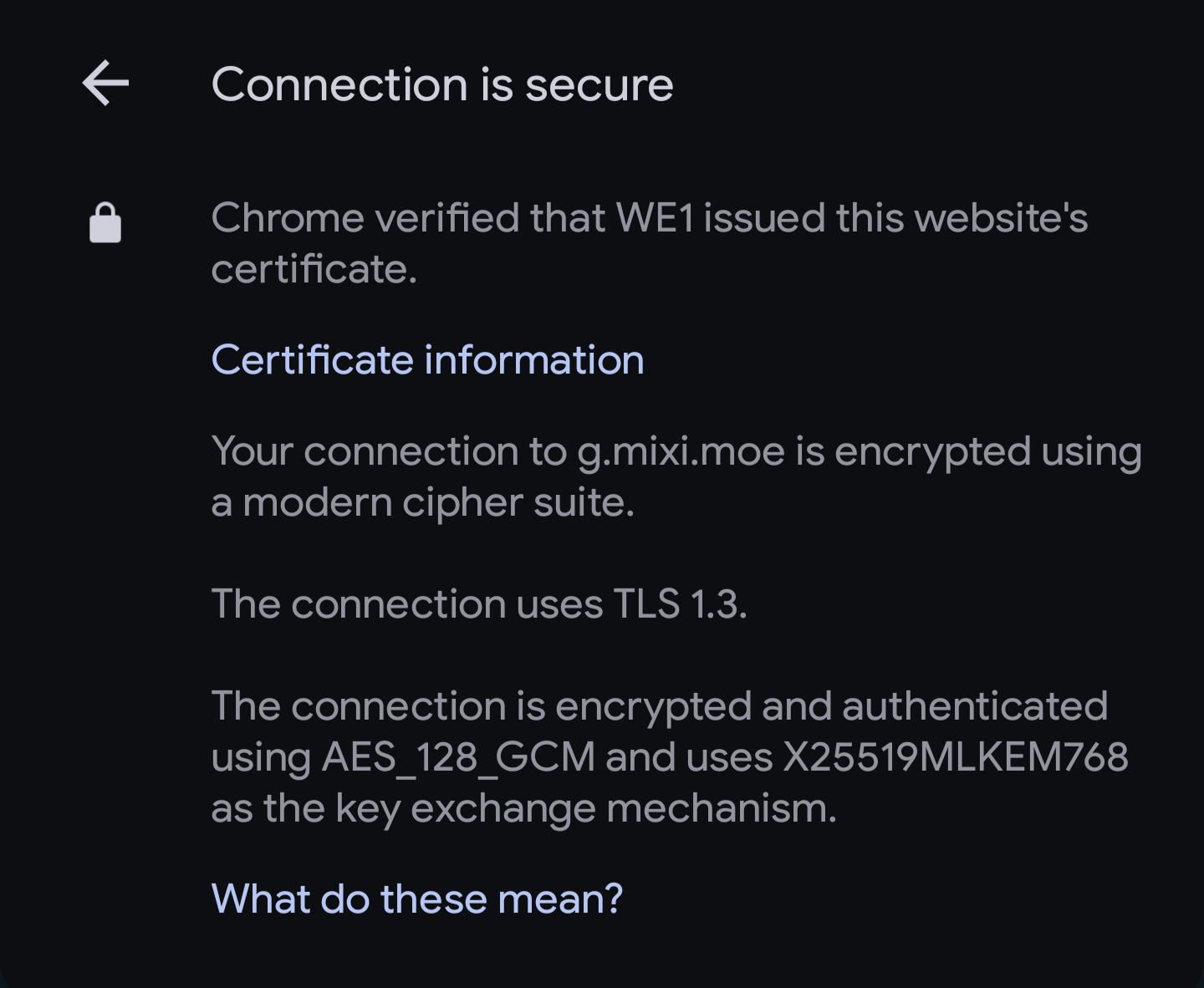This screenshot has height=988, width=1204.
Task: Open the 'What do these mean?' link
Action: (x=417, y=899)
